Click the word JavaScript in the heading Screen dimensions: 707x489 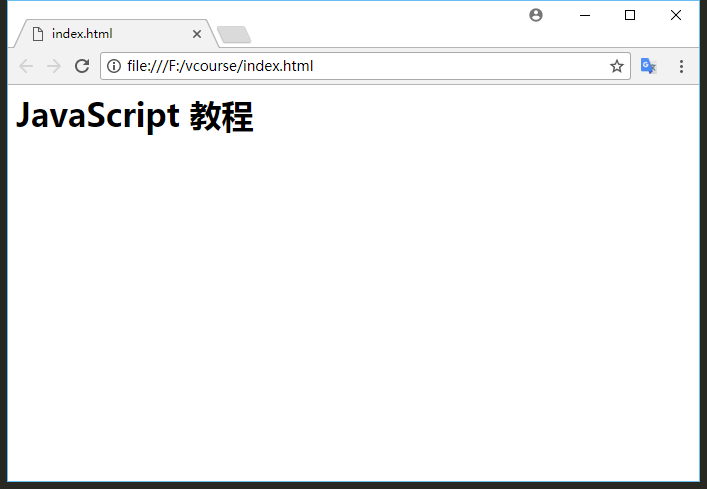[x=97, y=117]
